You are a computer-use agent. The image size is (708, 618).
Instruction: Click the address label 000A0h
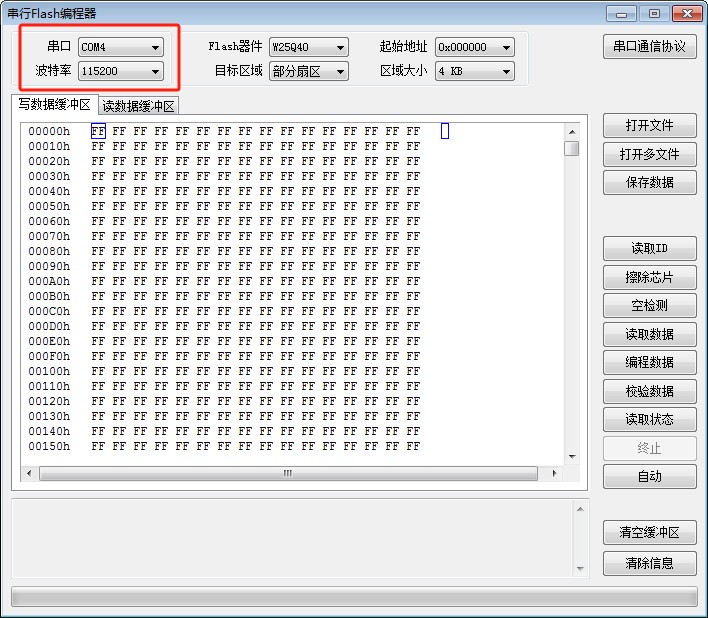[x=49, y=281]
